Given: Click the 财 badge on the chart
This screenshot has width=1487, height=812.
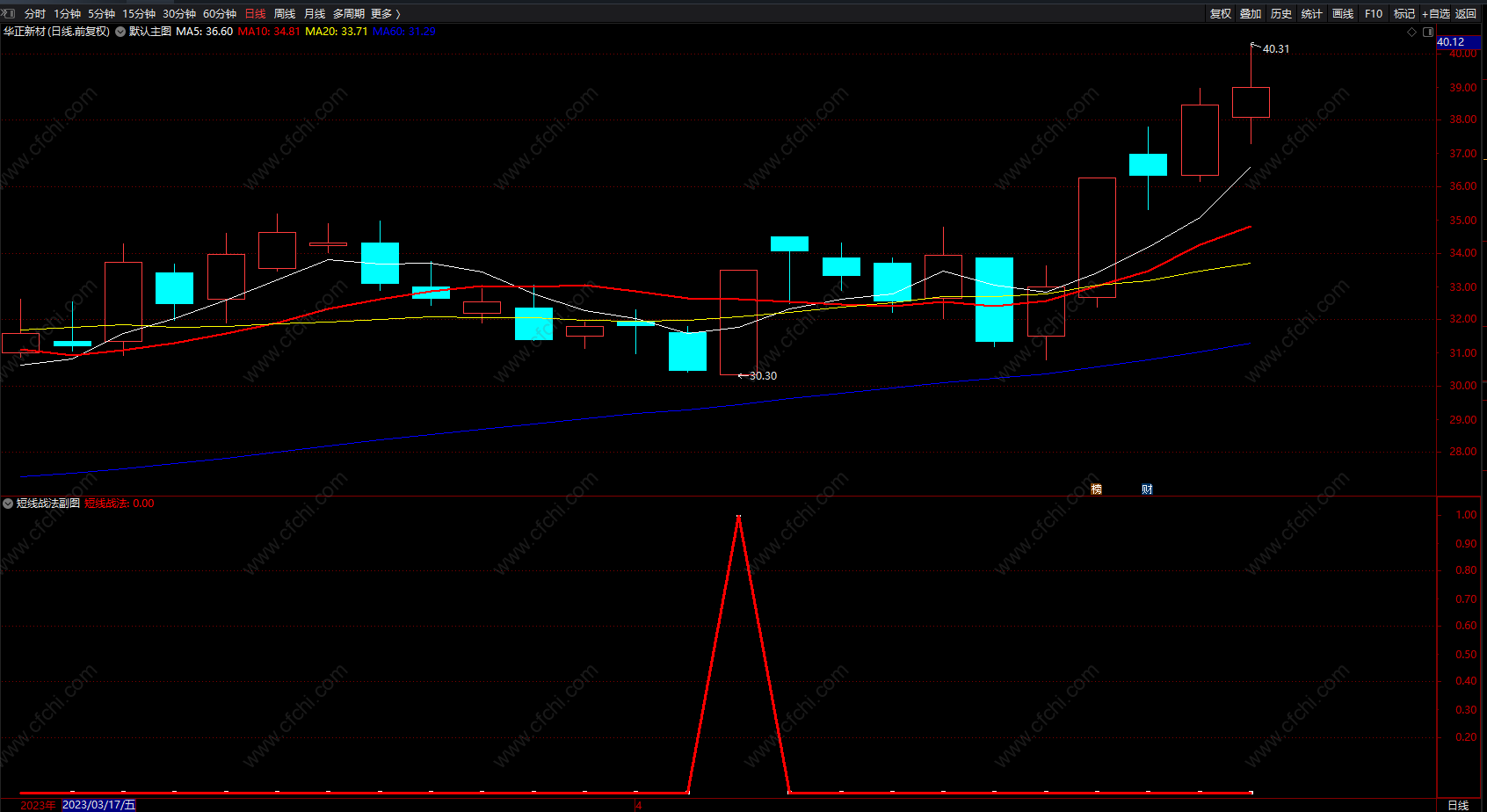Looking at the screenshot, I should point(1147,489).
